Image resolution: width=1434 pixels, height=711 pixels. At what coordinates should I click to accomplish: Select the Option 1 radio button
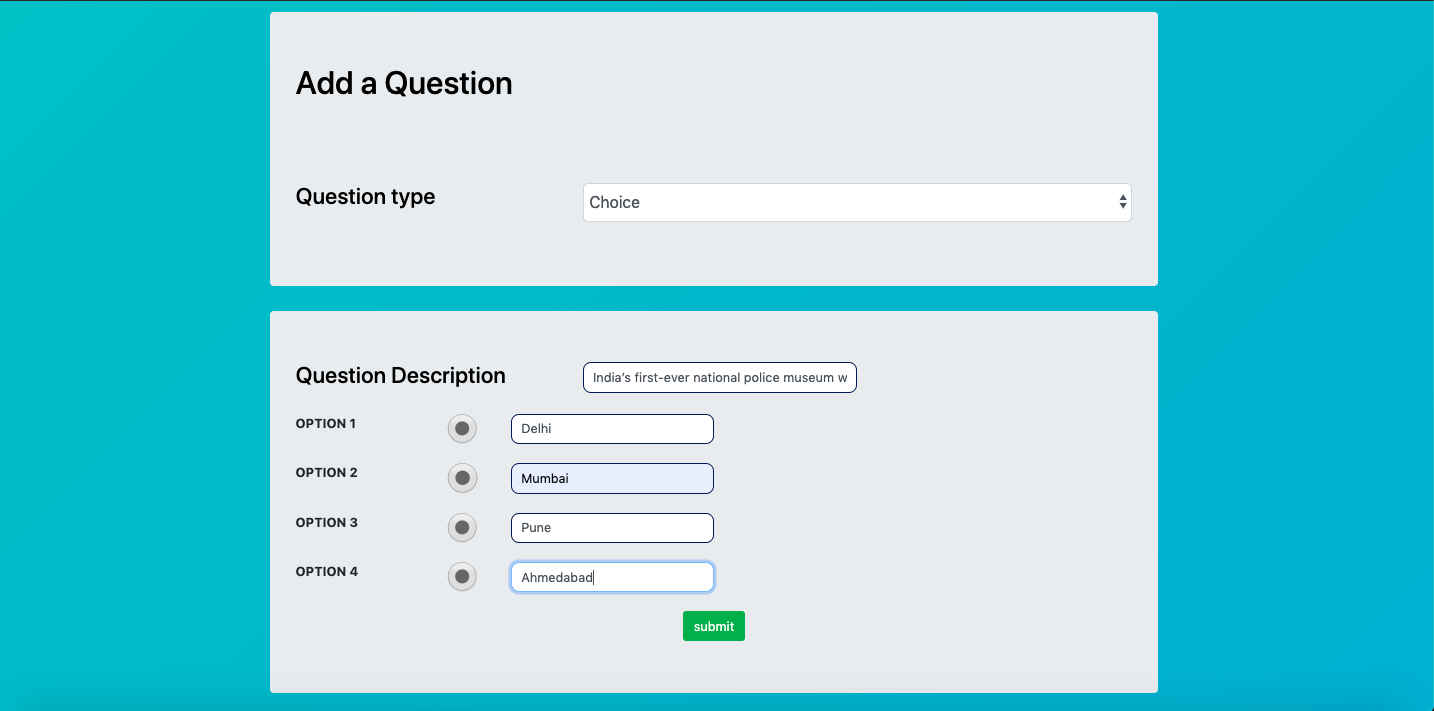pos(462,429)
